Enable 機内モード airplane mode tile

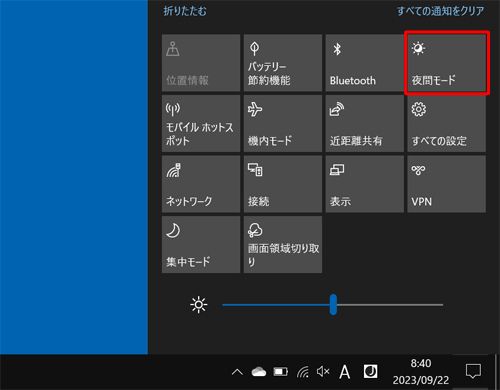(x=283, y=124)
